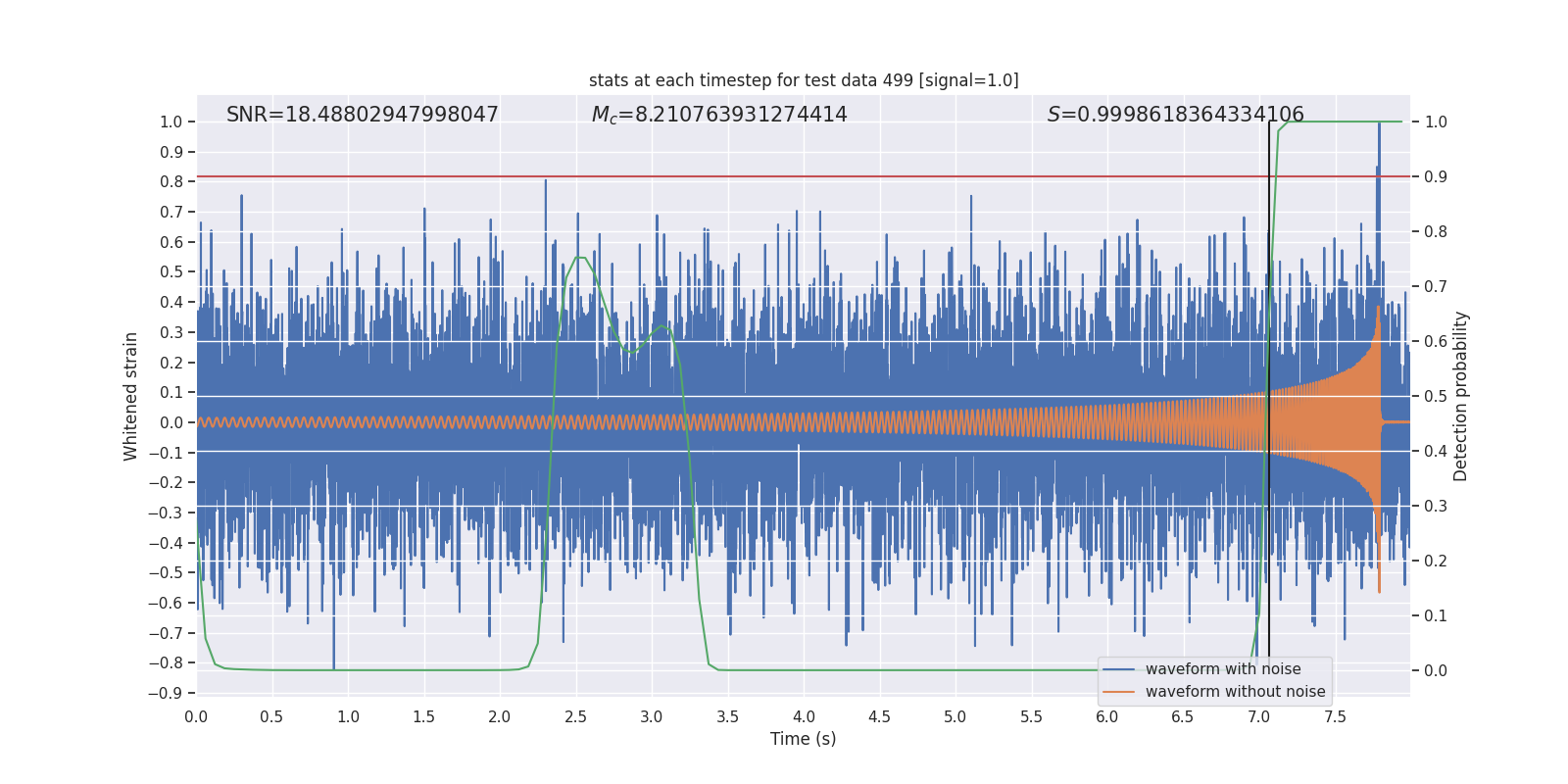This screenshot has height=784, width=1568.
Task: Click the SNR=18.488 annotation text
Action: (363, 115)
